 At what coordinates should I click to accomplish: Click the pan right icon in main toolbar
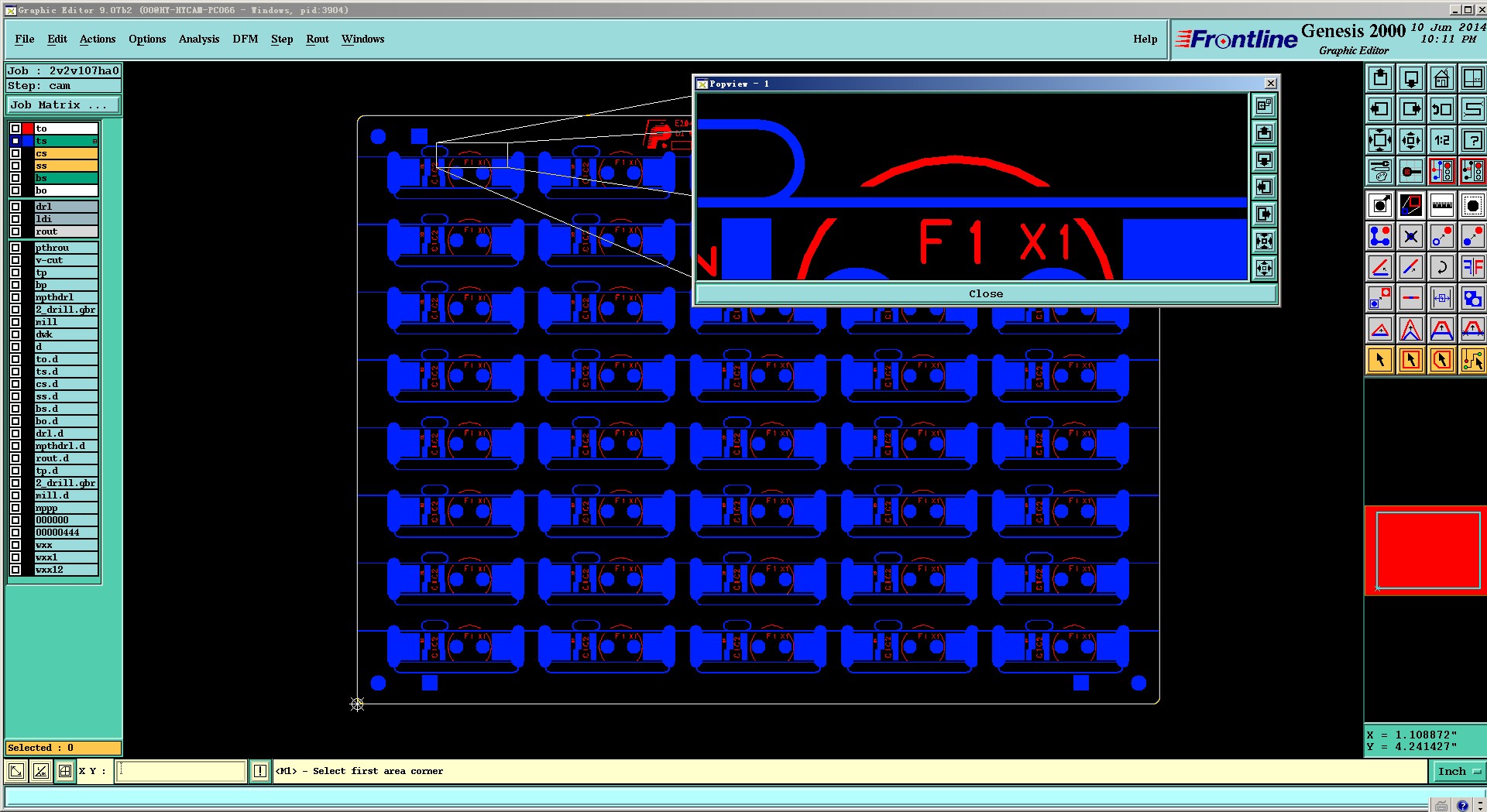point(1411,109)
